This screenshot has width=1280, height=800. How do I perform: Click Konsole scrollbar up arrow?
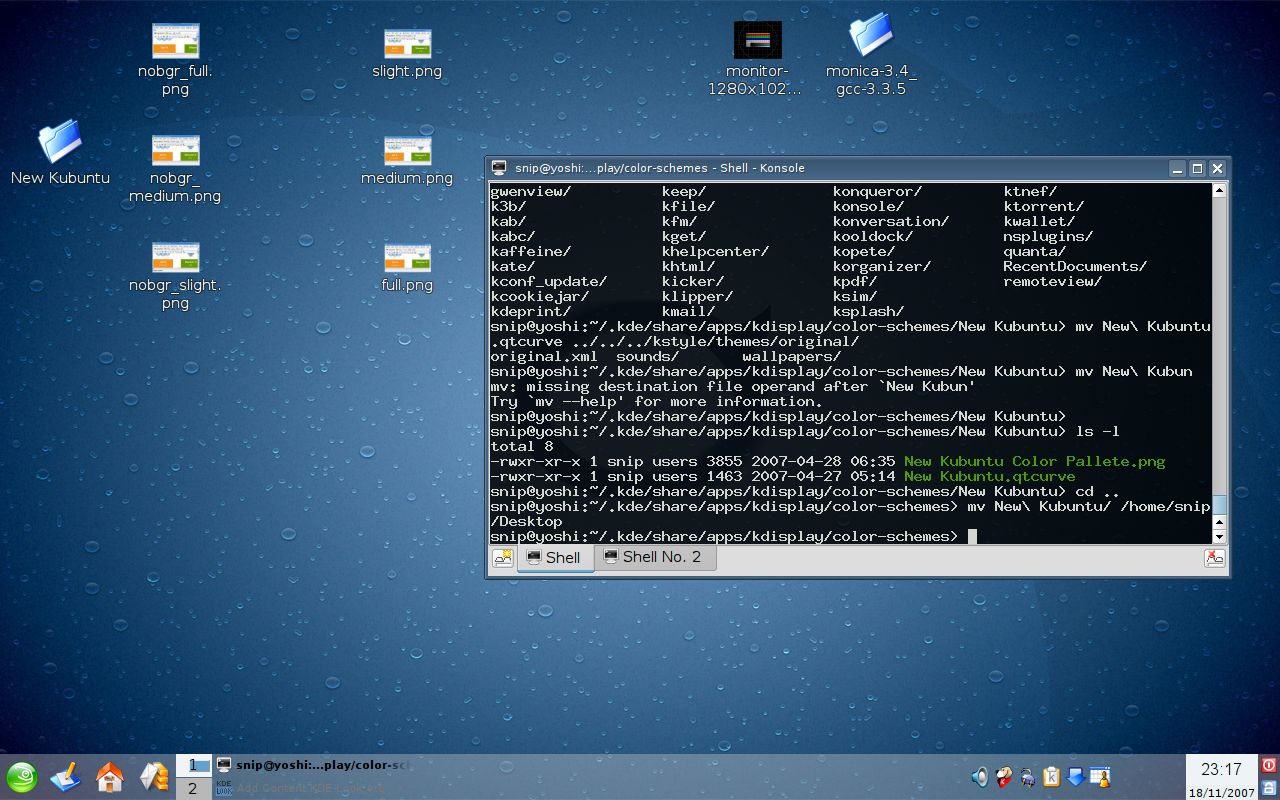coord(1219,190)
